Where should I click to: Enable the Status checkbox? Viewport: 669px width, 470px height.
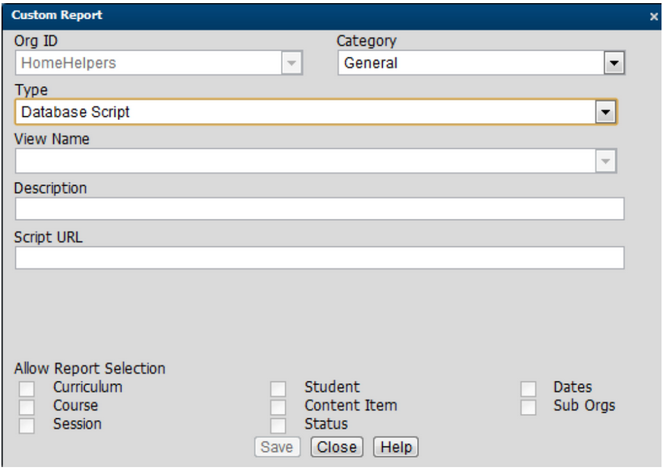[278, 425]
